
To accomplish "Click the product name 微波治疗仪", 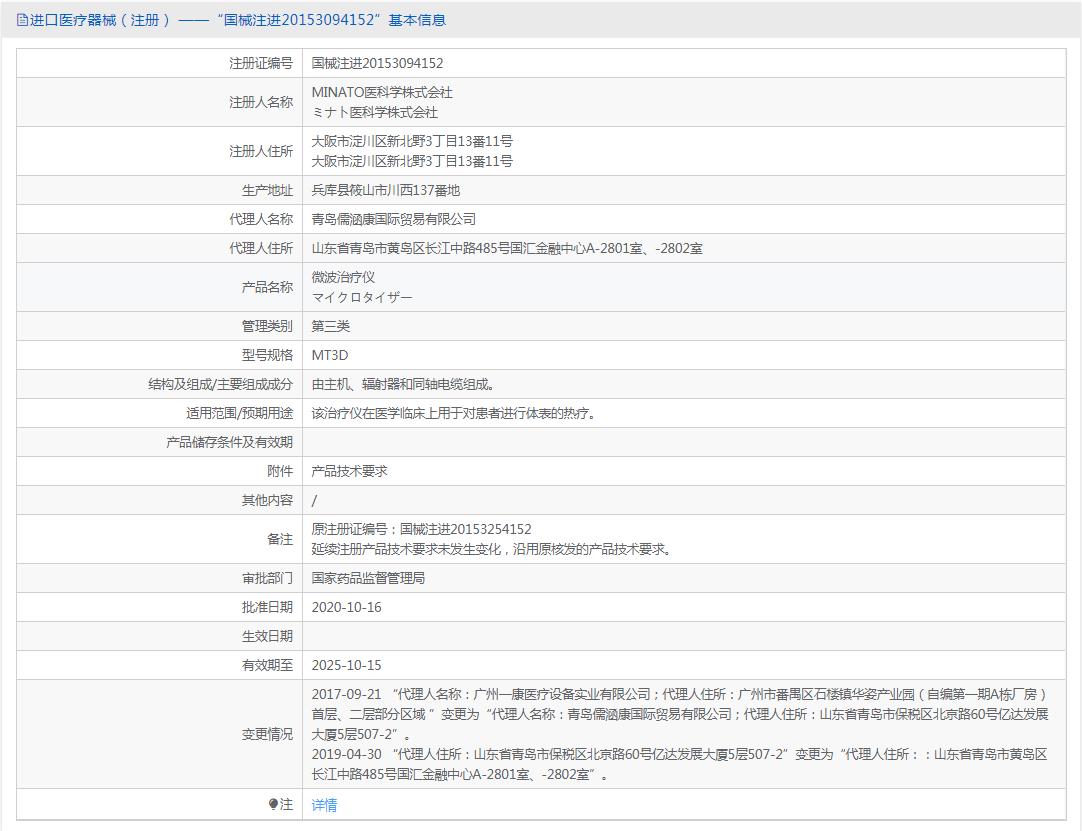I will [343, 277].
